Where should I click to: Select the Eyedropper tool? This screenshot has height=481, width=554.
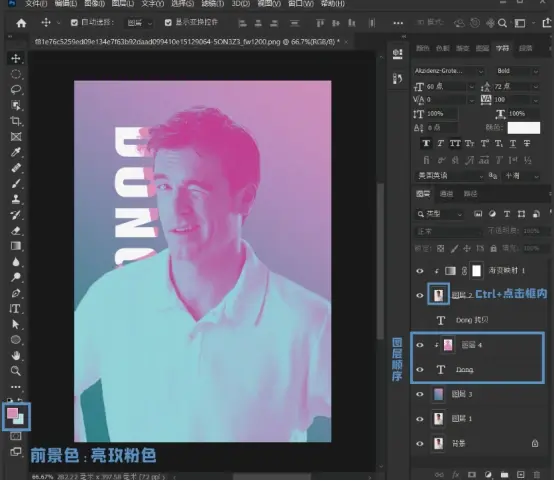click(16, 152)
